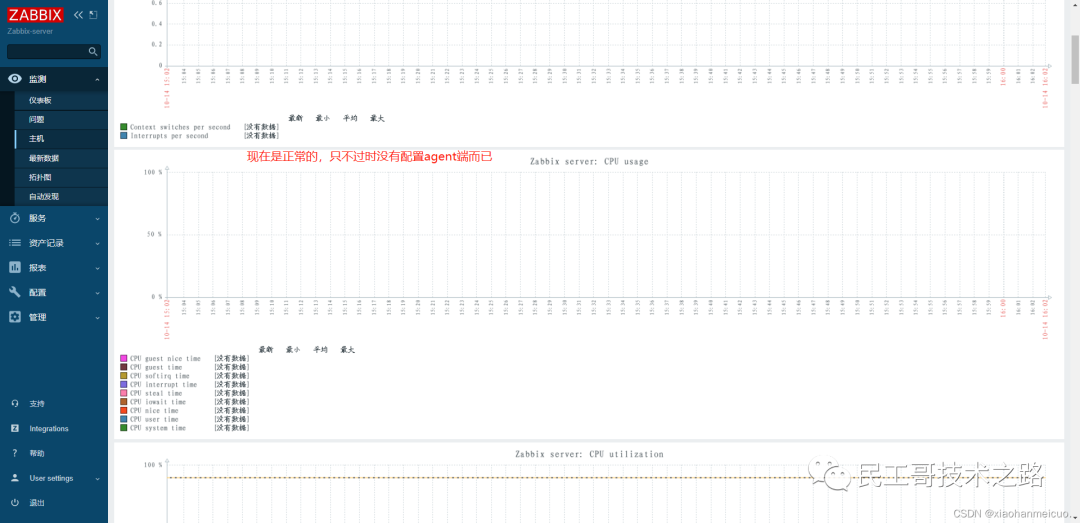Click the scrollbar down arrow
1080x523 pixels.
tap(1074, 517)
